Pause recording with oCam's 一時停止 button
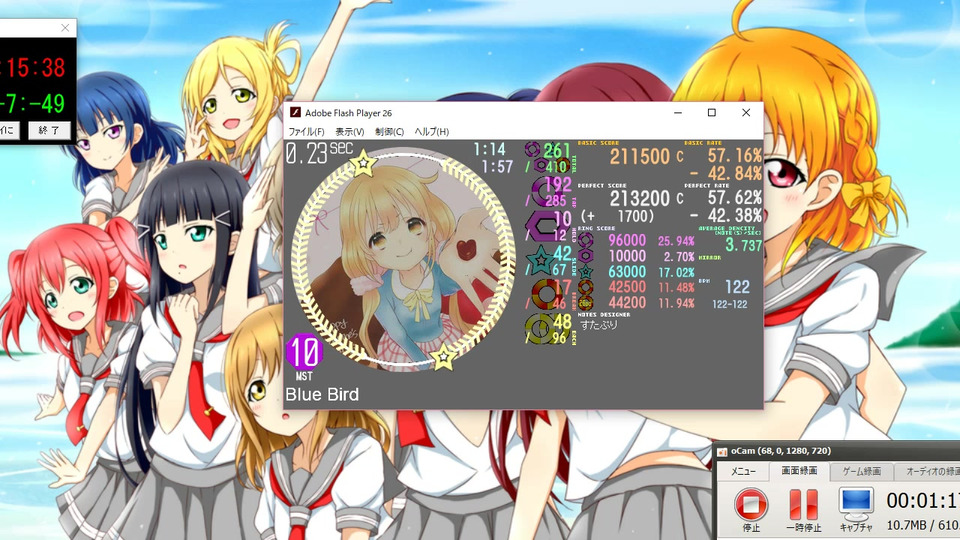960x540 pixels. pyautogui.click(x=803, y=509)
